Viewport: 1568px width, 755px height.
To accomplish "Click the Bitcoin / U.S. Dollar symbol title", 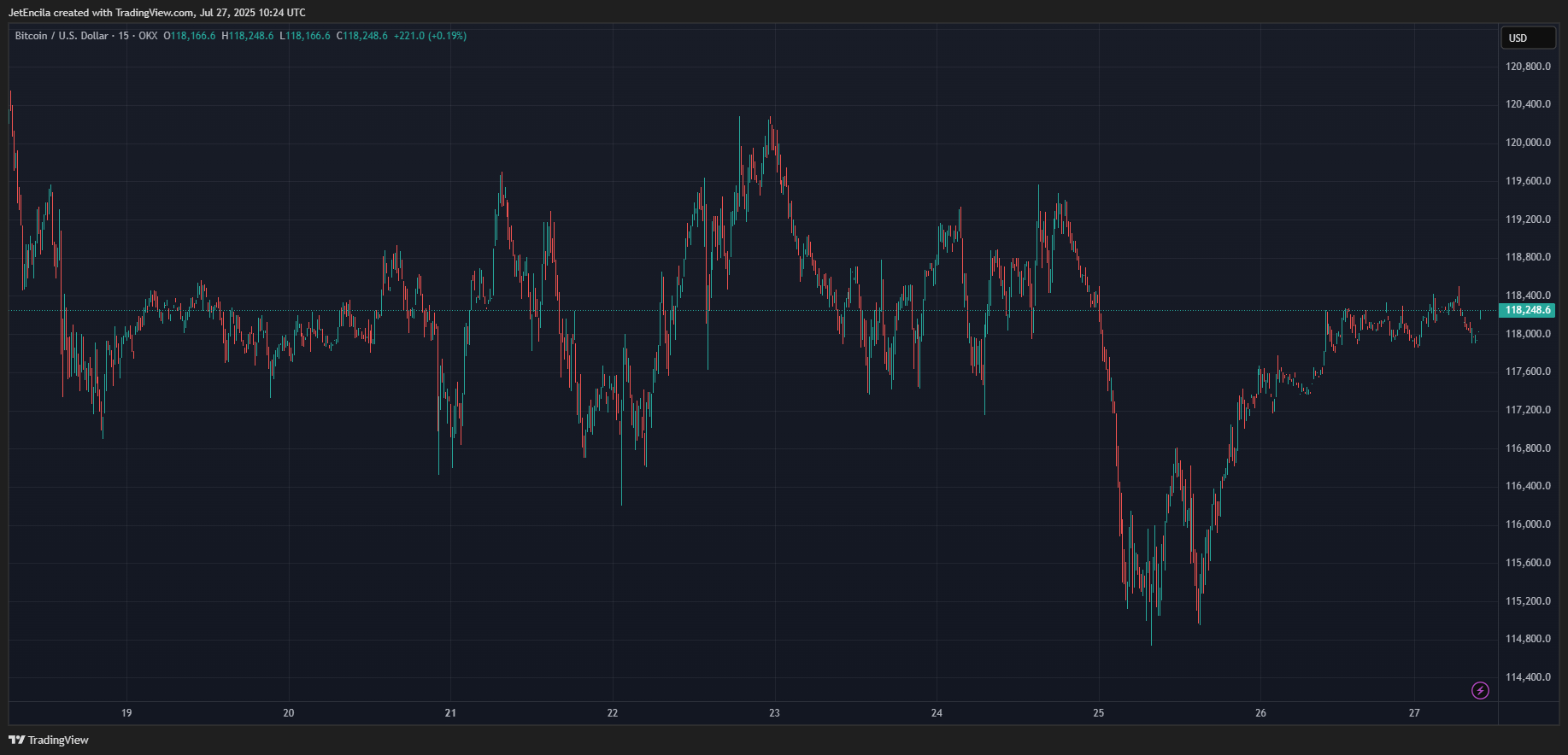I will tap(62, 36).
